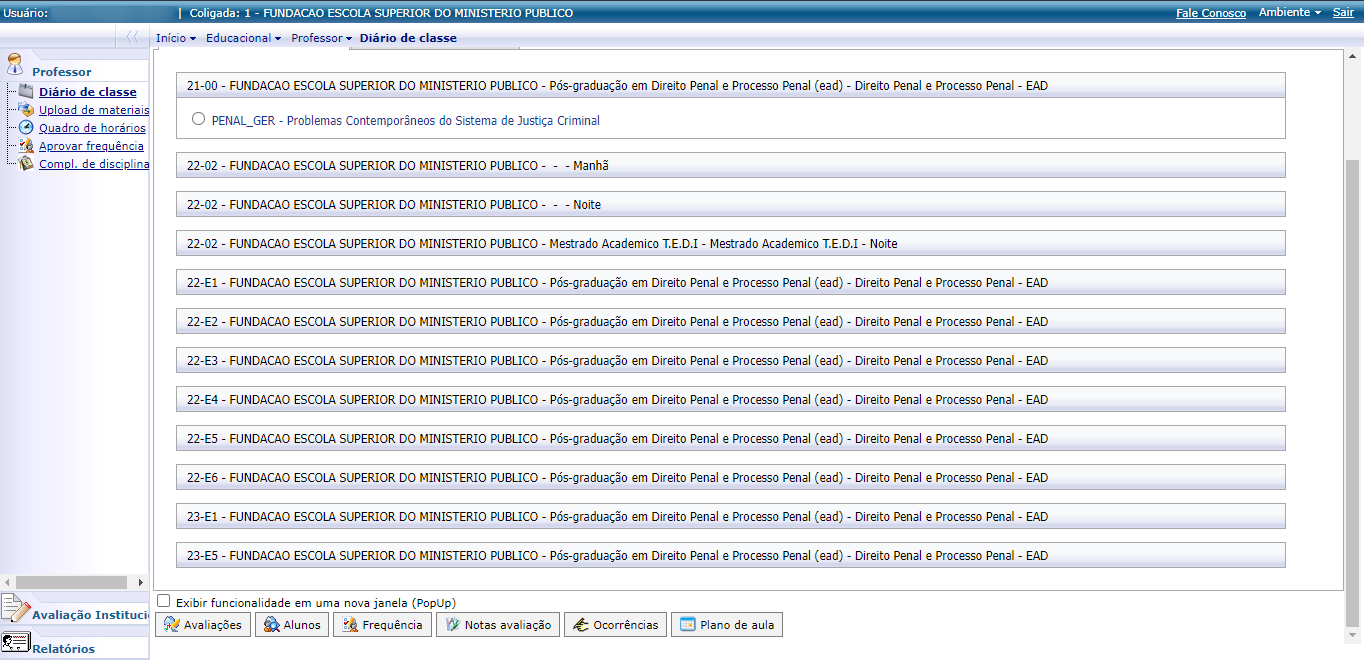Open the Aprovar frequência sidebar link
The image size is (1364, 670).
[x=91, y=146]
